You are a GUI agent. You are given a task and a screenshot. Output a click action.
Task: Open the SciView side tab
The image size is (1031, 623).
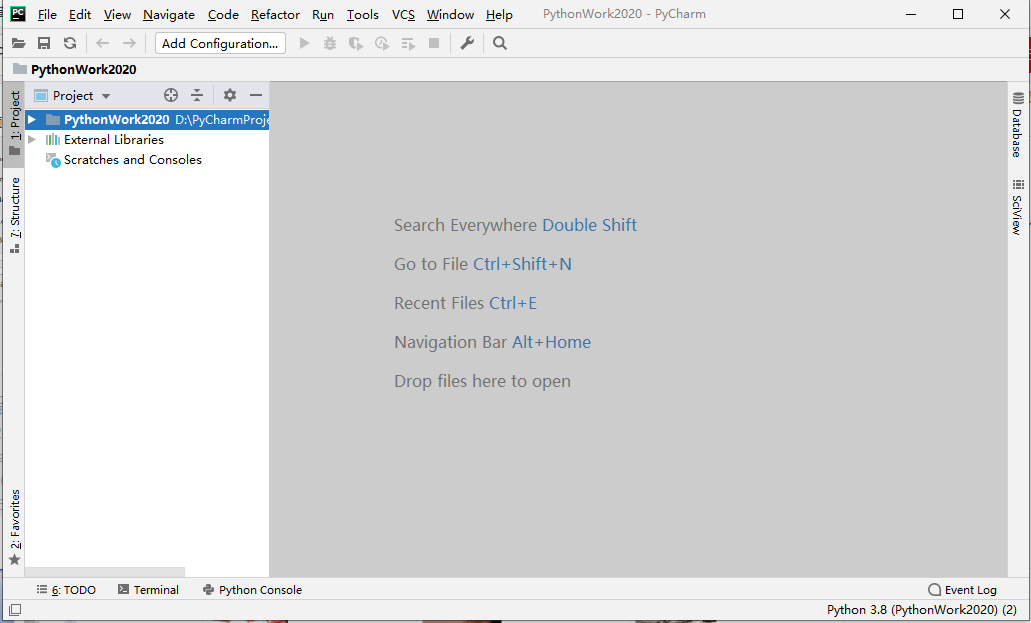point(1017,207)
